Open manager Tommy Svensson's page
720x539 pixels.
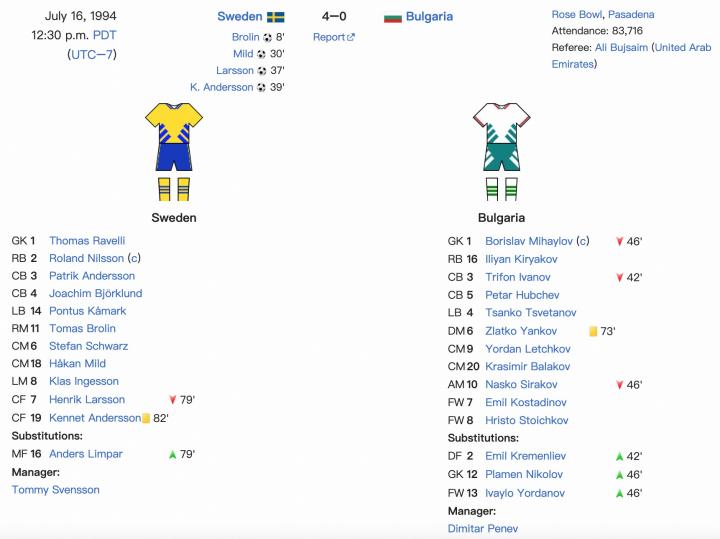[x=56, y=490]
